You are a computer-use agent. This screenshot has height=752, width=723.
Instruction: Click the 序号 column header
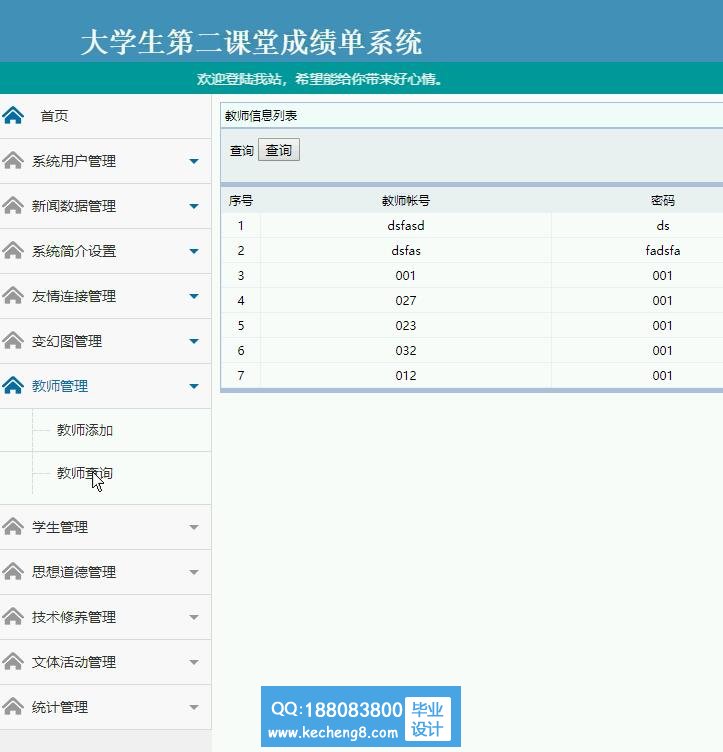[x=241, y=200]
